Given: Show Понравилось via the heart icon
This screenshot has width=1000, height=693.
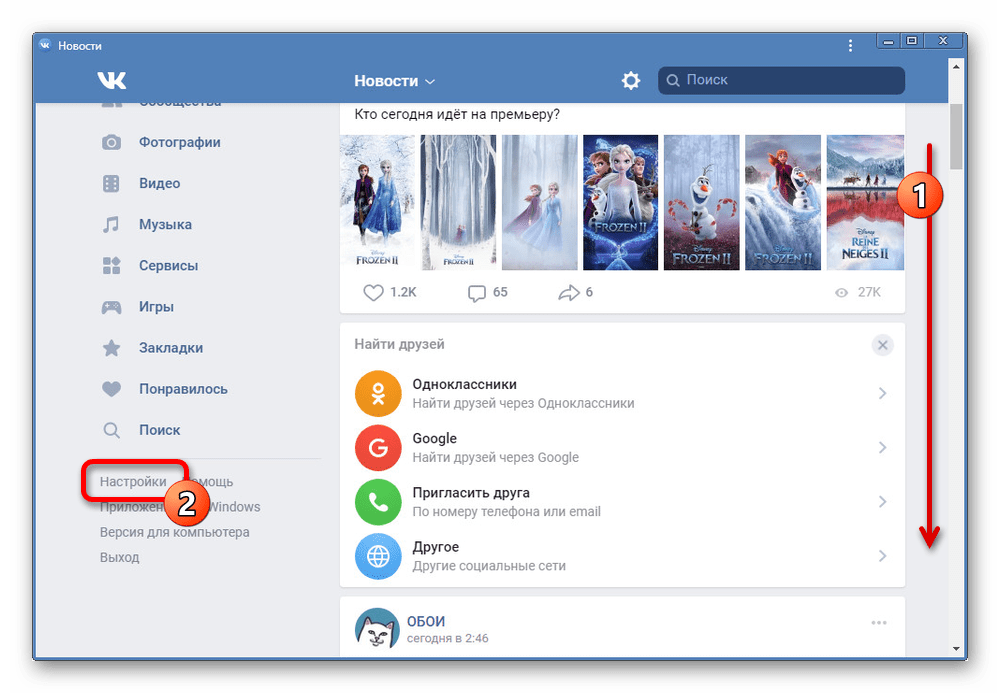Looking at the screenshot, I should 111,389.
